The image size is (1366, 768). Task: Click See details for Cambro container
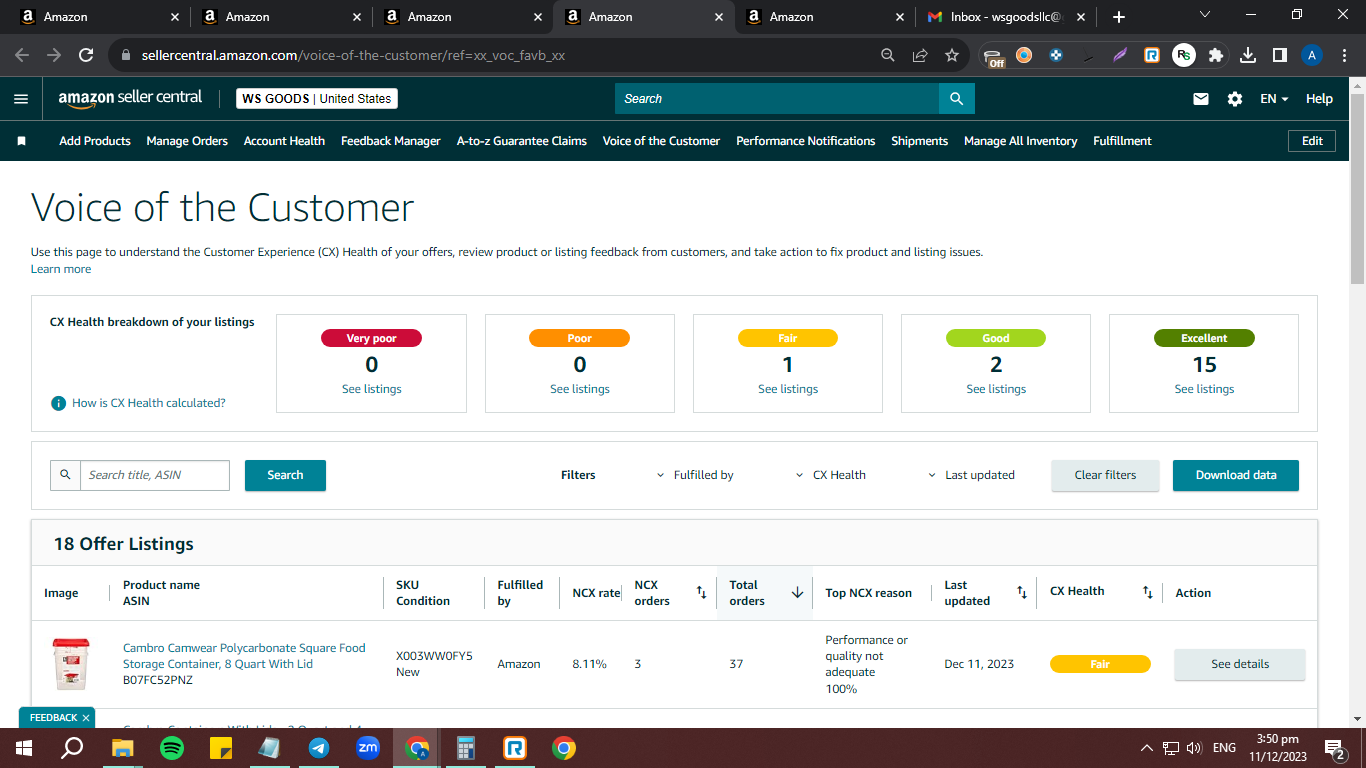1240,664
